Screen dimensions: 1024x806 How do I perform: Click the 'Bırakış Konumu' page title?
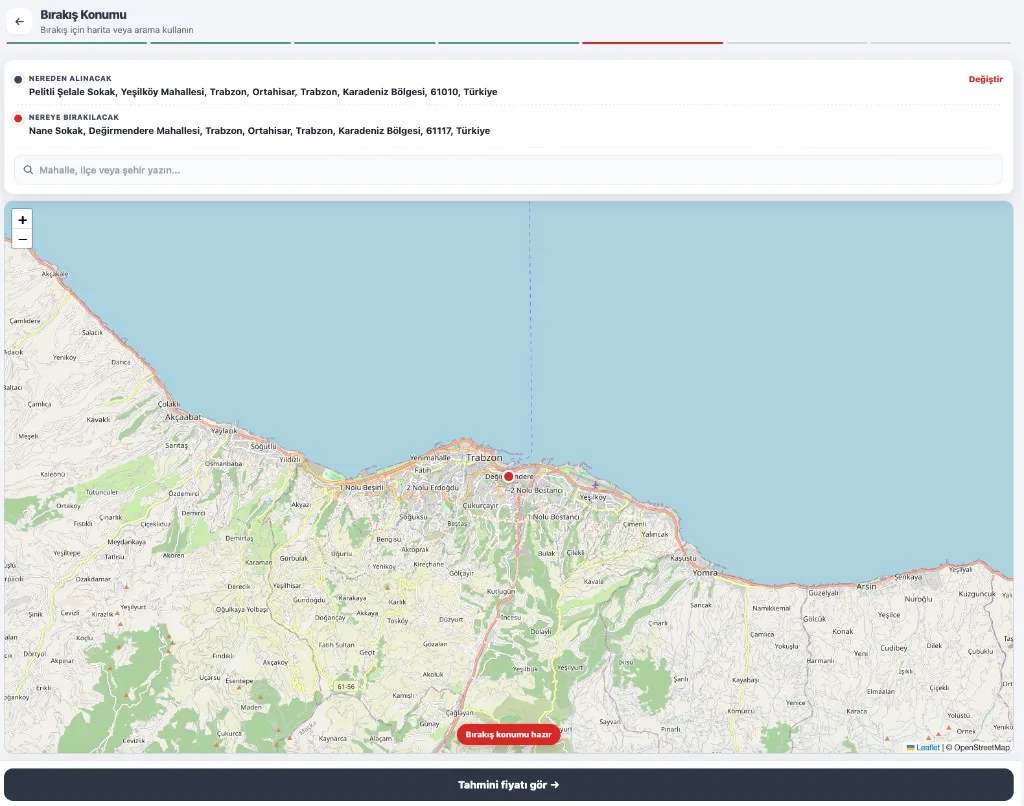(x=84, y=14)
